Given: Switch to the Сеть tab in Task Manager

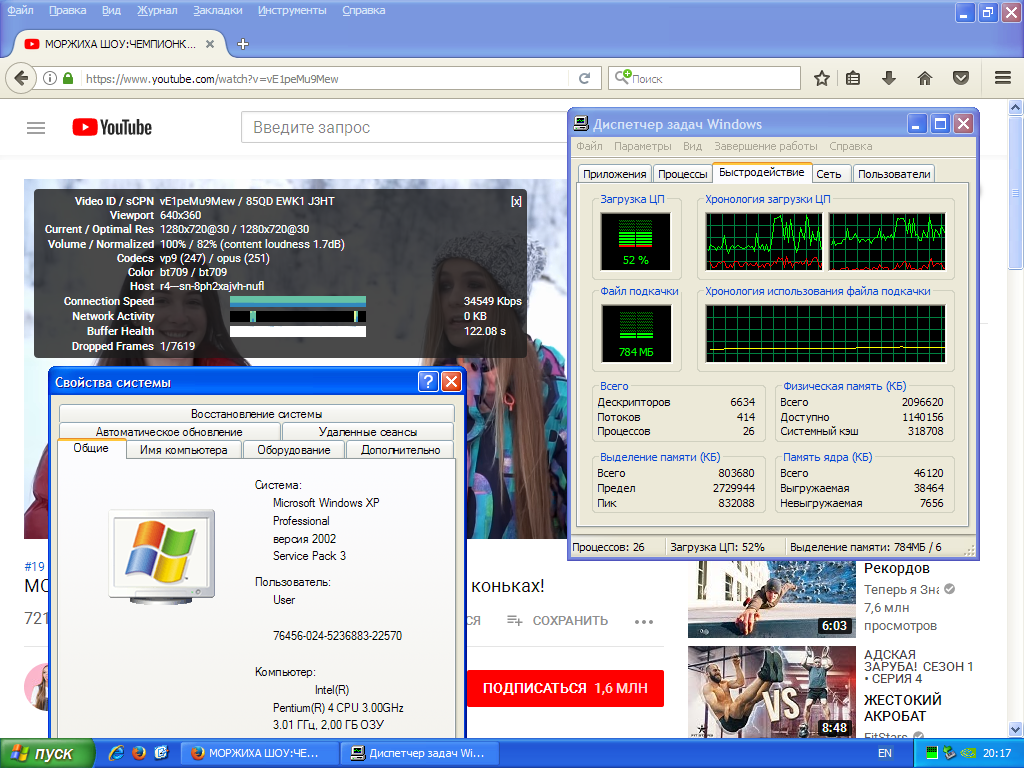Looking at the screenshot, I should (828, 173).
